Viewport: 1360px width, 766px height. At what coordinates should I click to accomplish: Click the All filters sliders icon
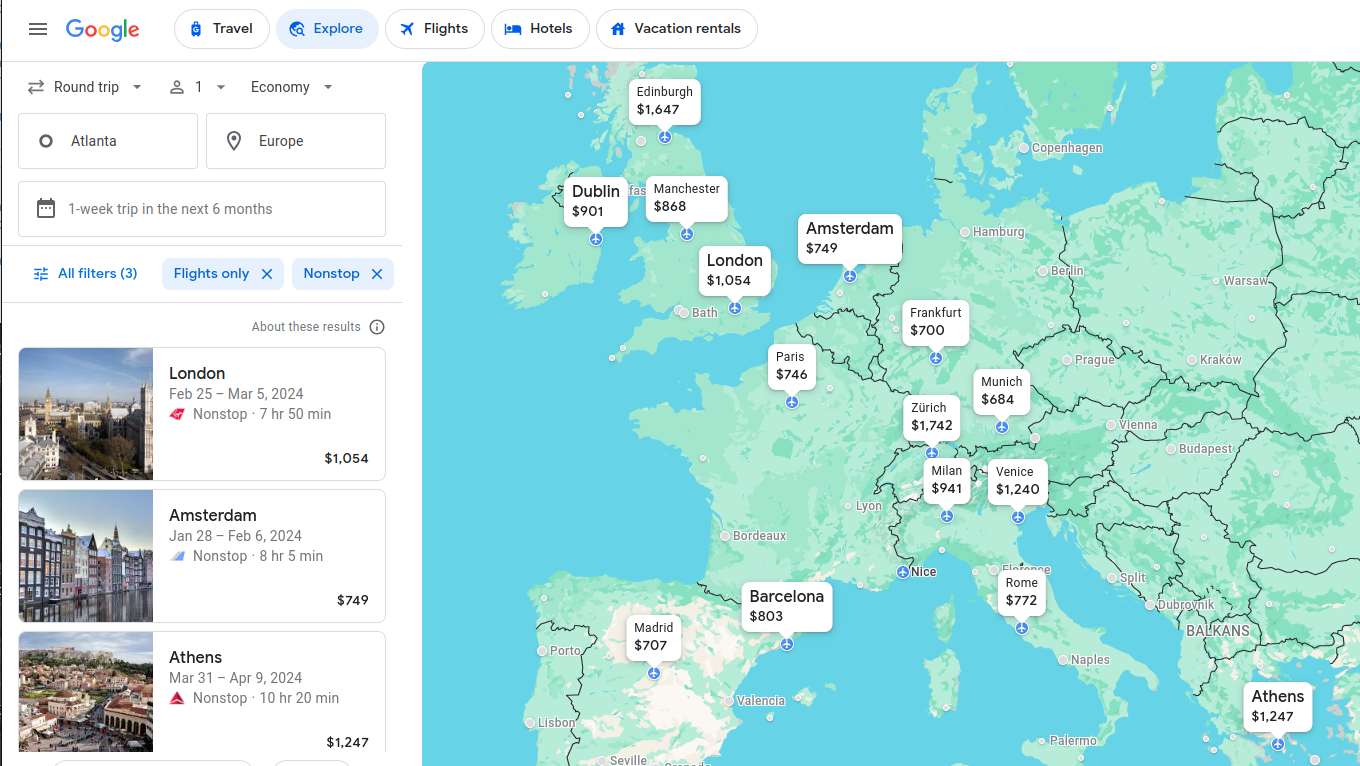point(41,274)
